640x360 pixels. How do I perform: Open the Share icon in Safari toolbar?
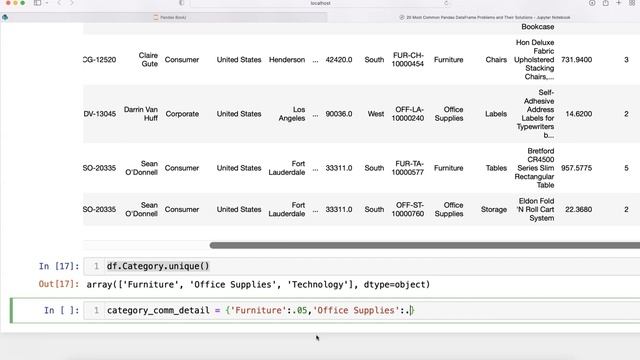tap(606, 3)
